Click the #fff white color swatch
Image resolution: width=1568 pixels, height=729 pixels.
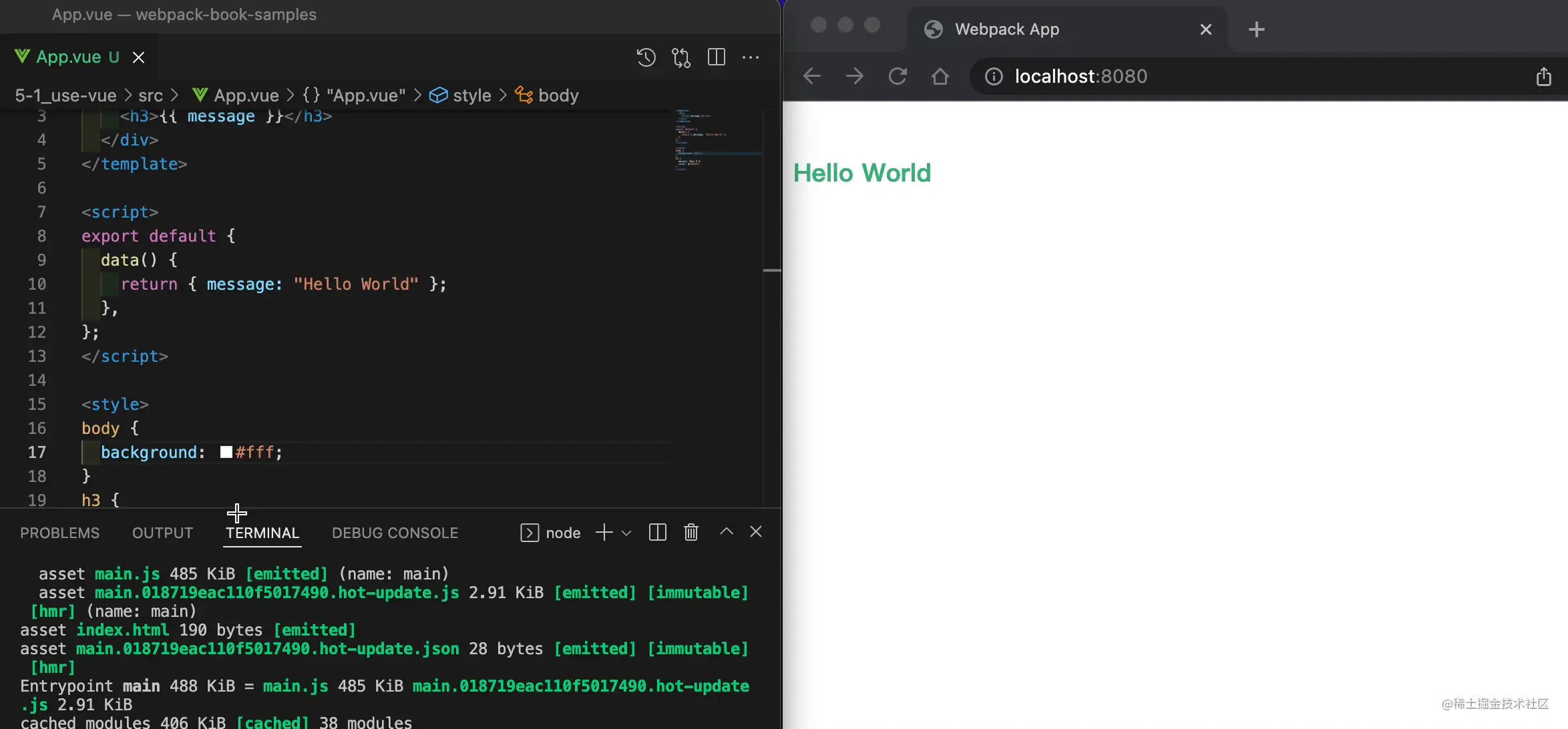[226, 452]
